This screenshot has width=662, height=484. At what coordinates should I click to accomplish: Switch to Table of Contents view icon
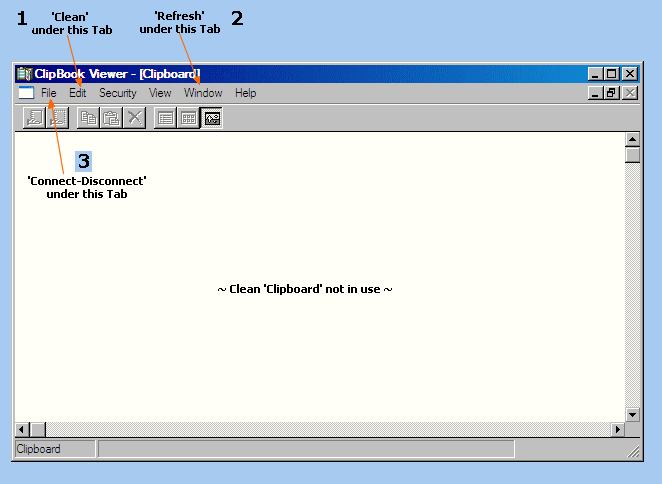click(x=166, y=118)
